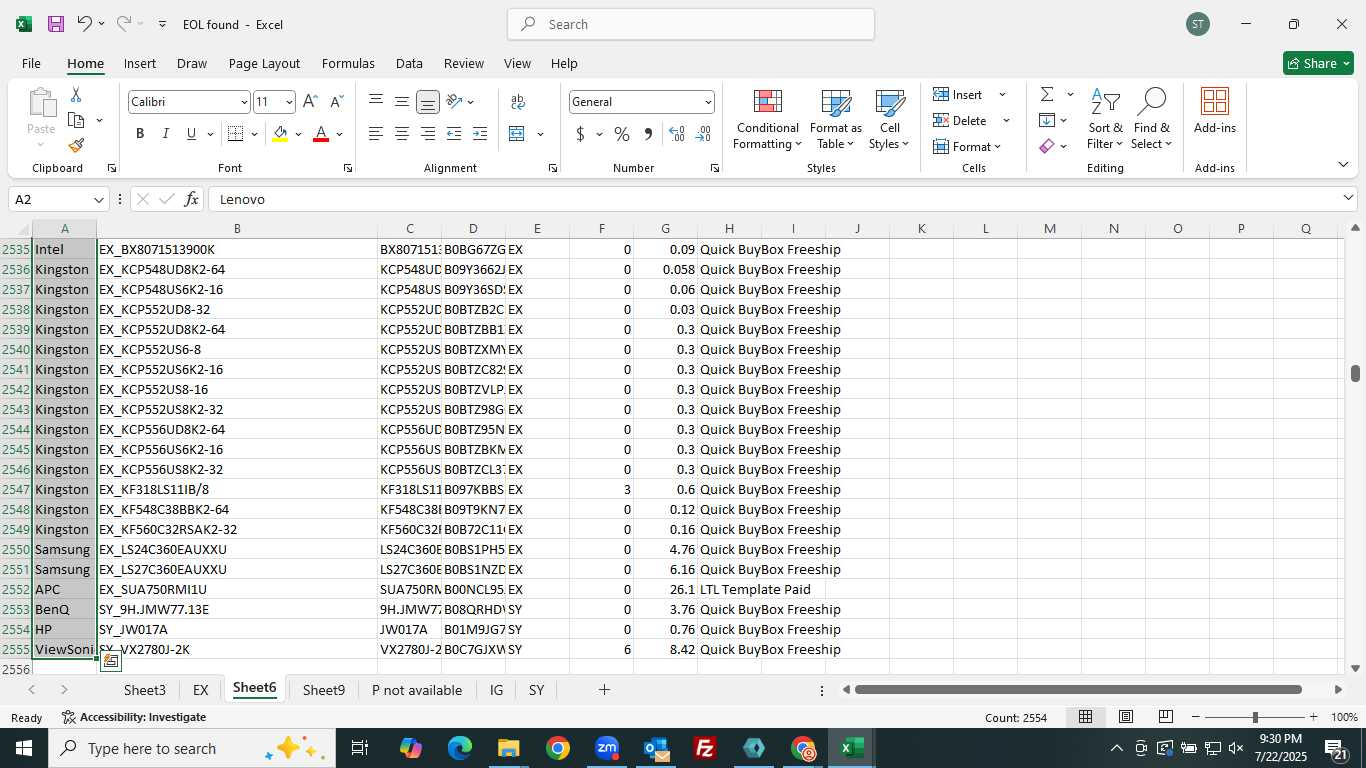Align text to the left
Image resolution: width=1366 pixels, height=768 pixels.
click(x=376, y=134)
